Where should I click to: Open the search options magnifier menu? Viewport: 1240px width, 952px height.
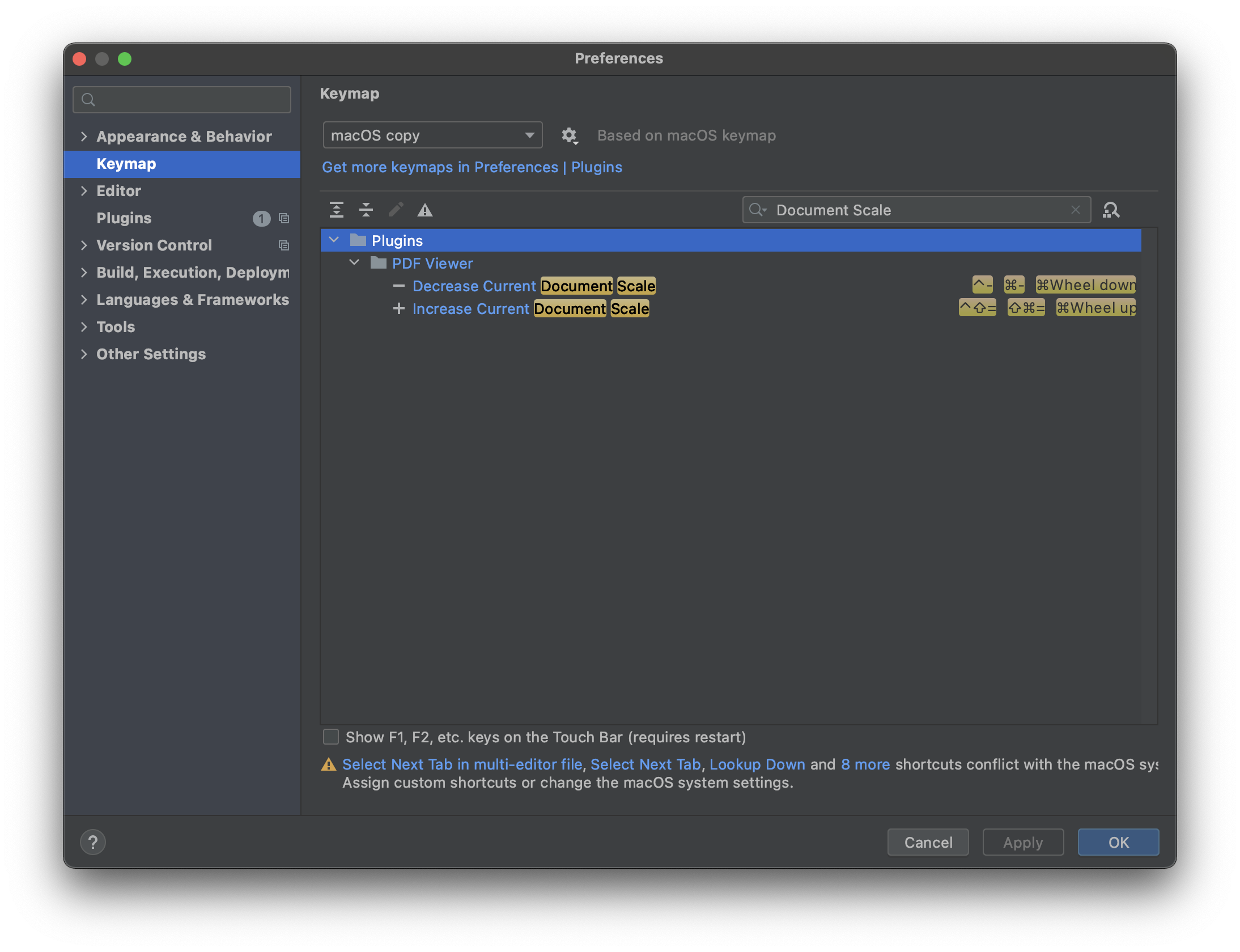pyautogui.click(x=758, y=210)
